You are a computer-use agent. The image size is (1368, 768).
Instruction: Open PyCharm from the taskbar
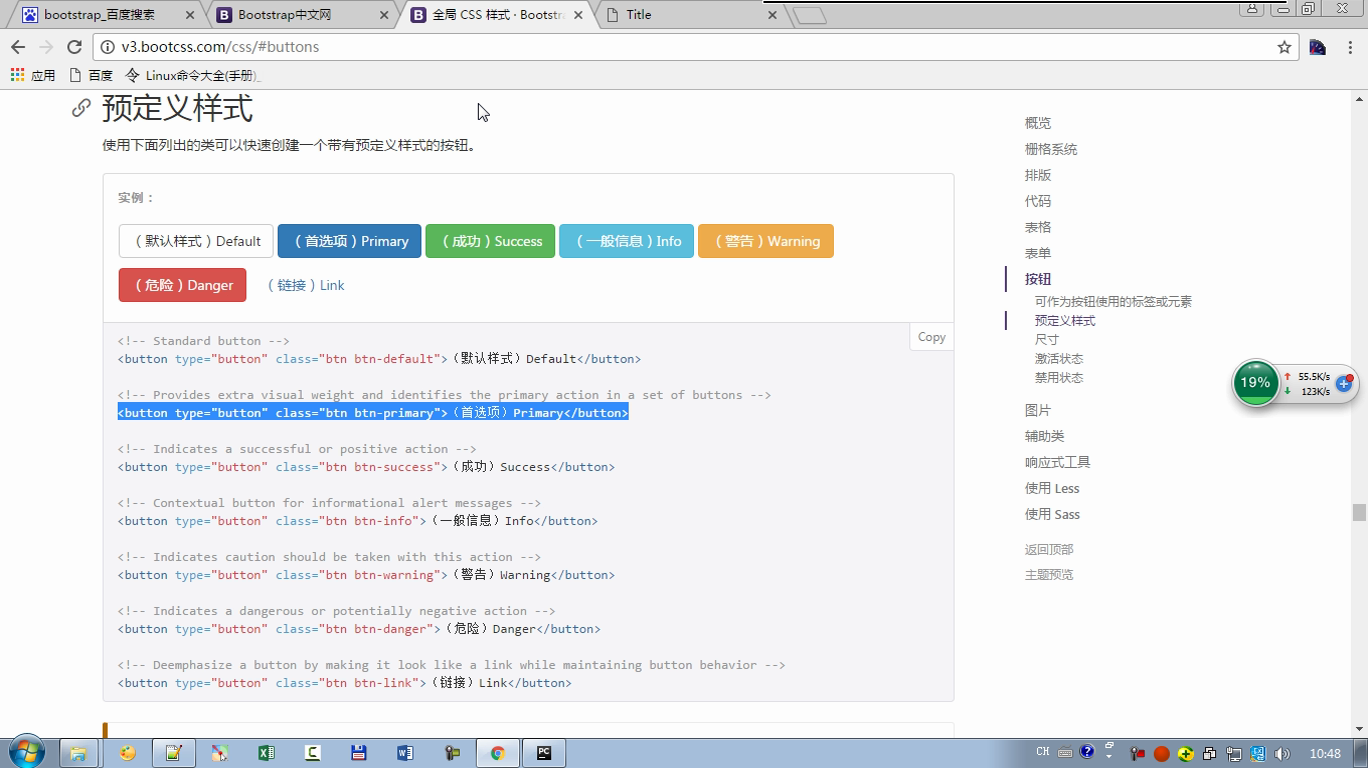(544, 753)
